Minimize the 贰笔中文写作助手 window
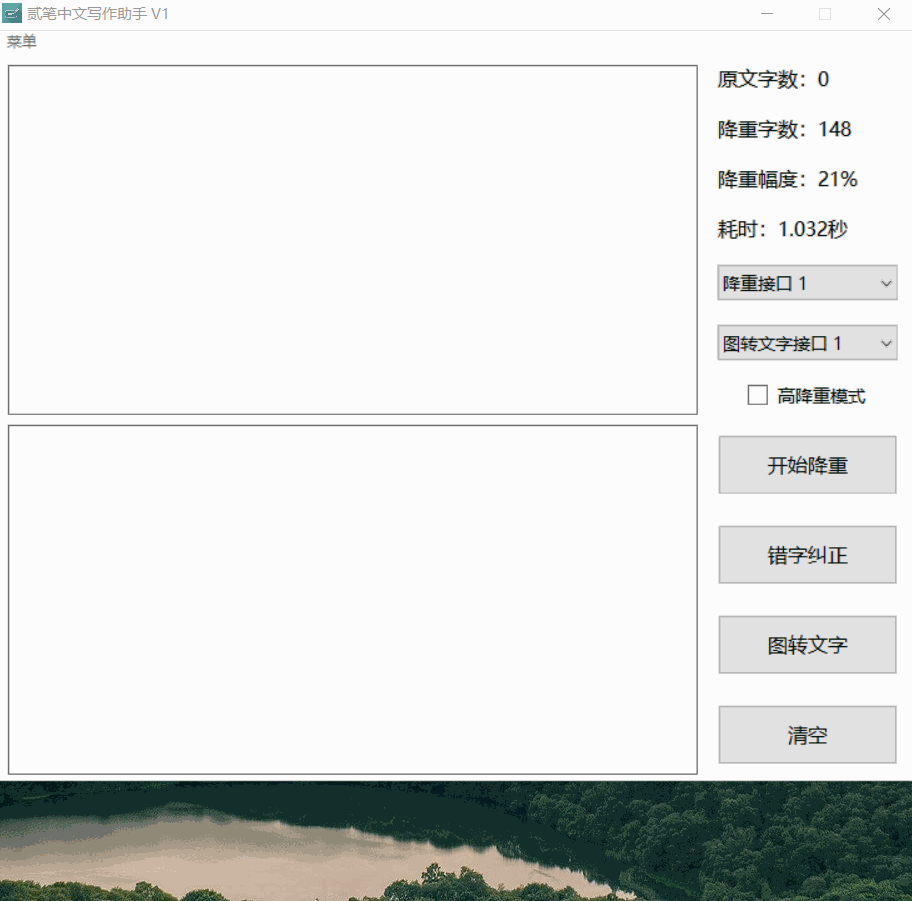This screenshot has height=901, width=912. 767,14
